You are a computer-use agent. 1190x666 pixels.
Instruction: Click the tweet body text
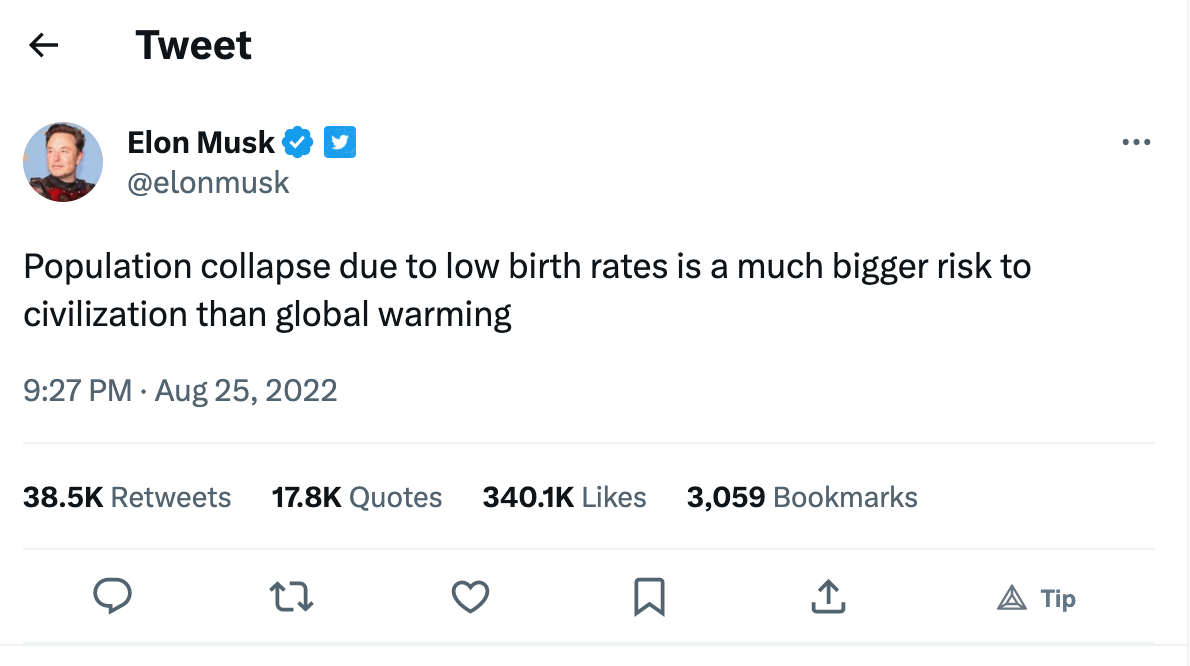click(x=527, y=290)
